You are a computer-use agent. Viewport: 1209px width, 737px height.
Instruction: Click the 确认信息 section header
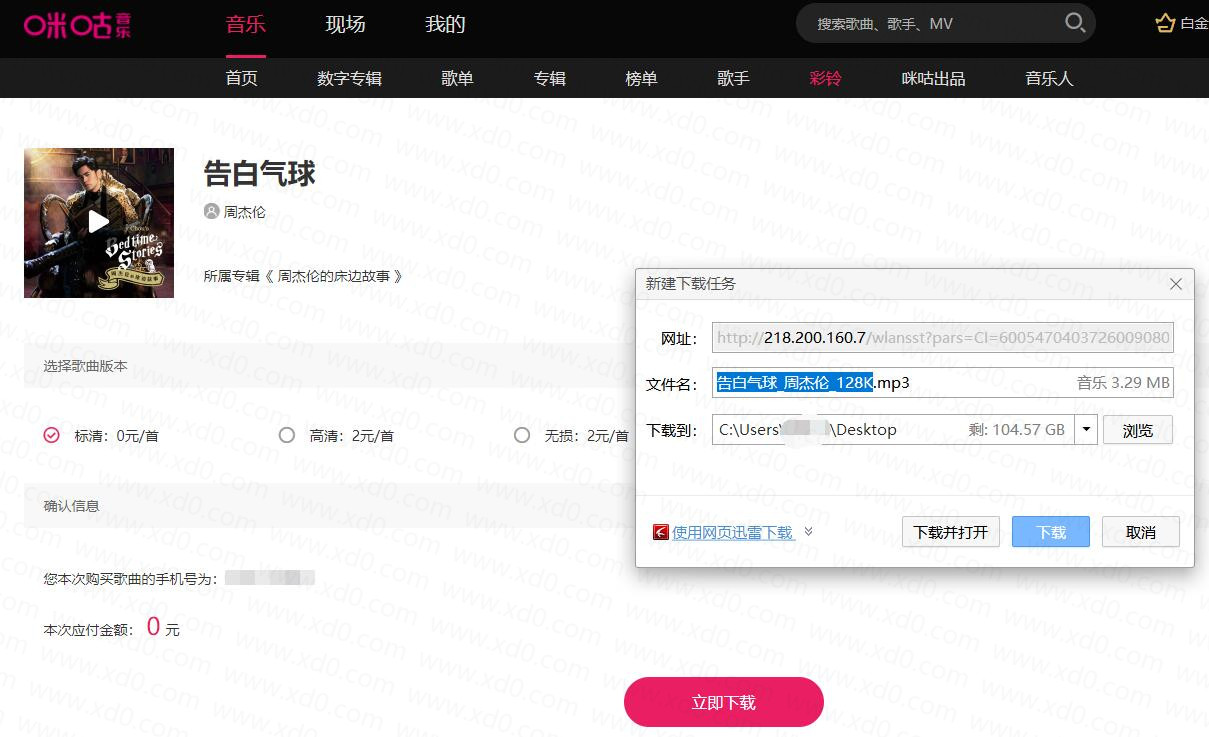tap(72, 506)
